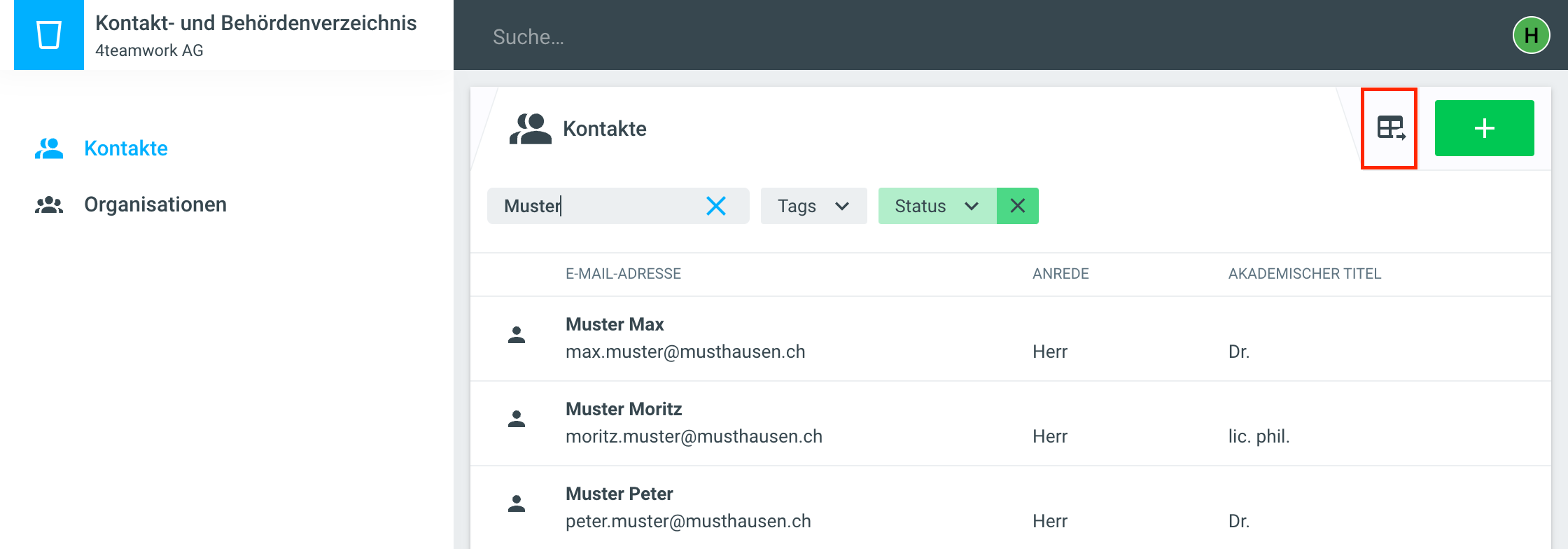
Task: Click the Kontakte heading group icon
Action: point(530,129)
